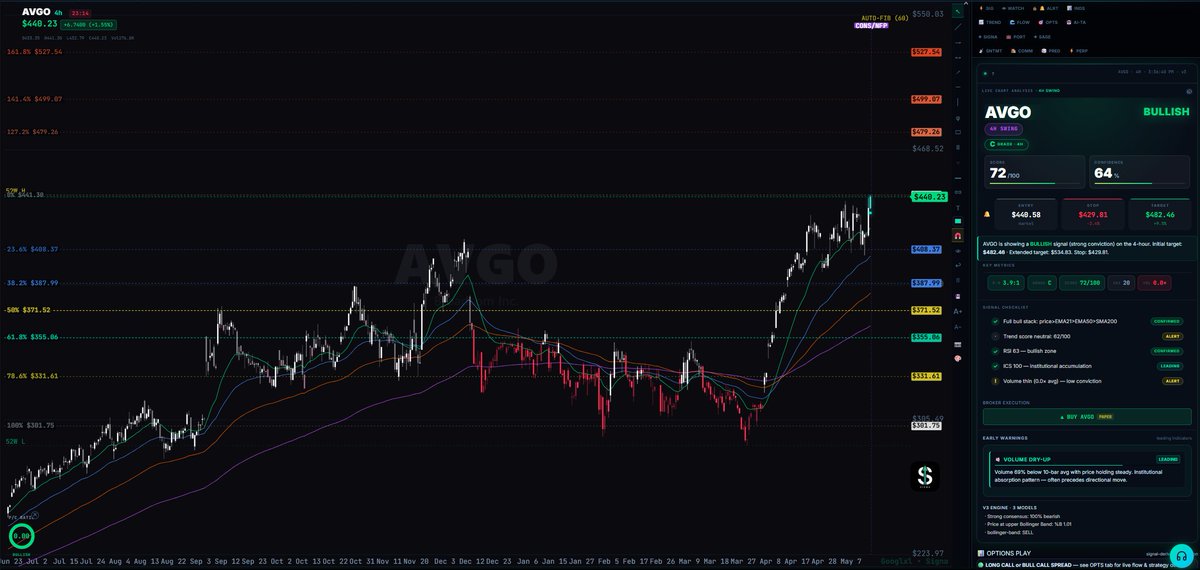Open the AI-TA tab
This screenshot has width=1200, height=570.
[x=1077, y=22]
